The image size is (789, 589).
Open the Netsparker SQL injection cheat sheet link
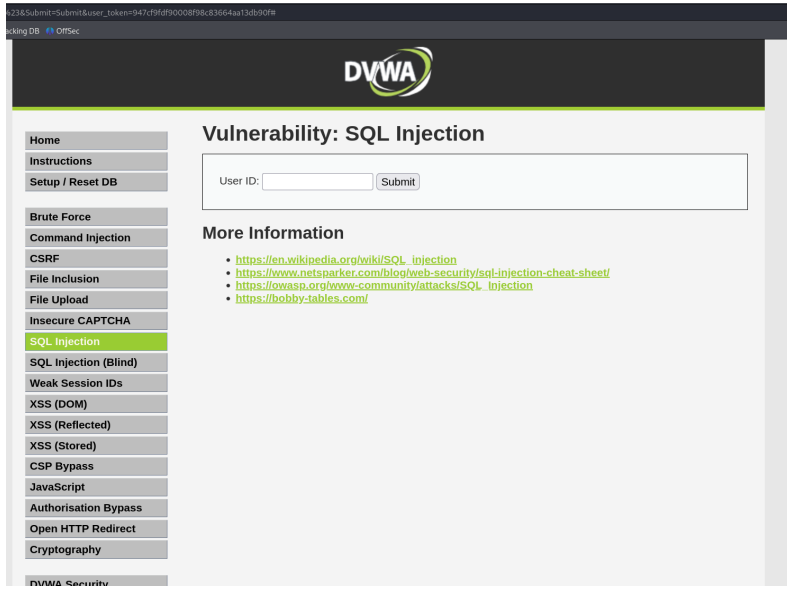[422, 273]
